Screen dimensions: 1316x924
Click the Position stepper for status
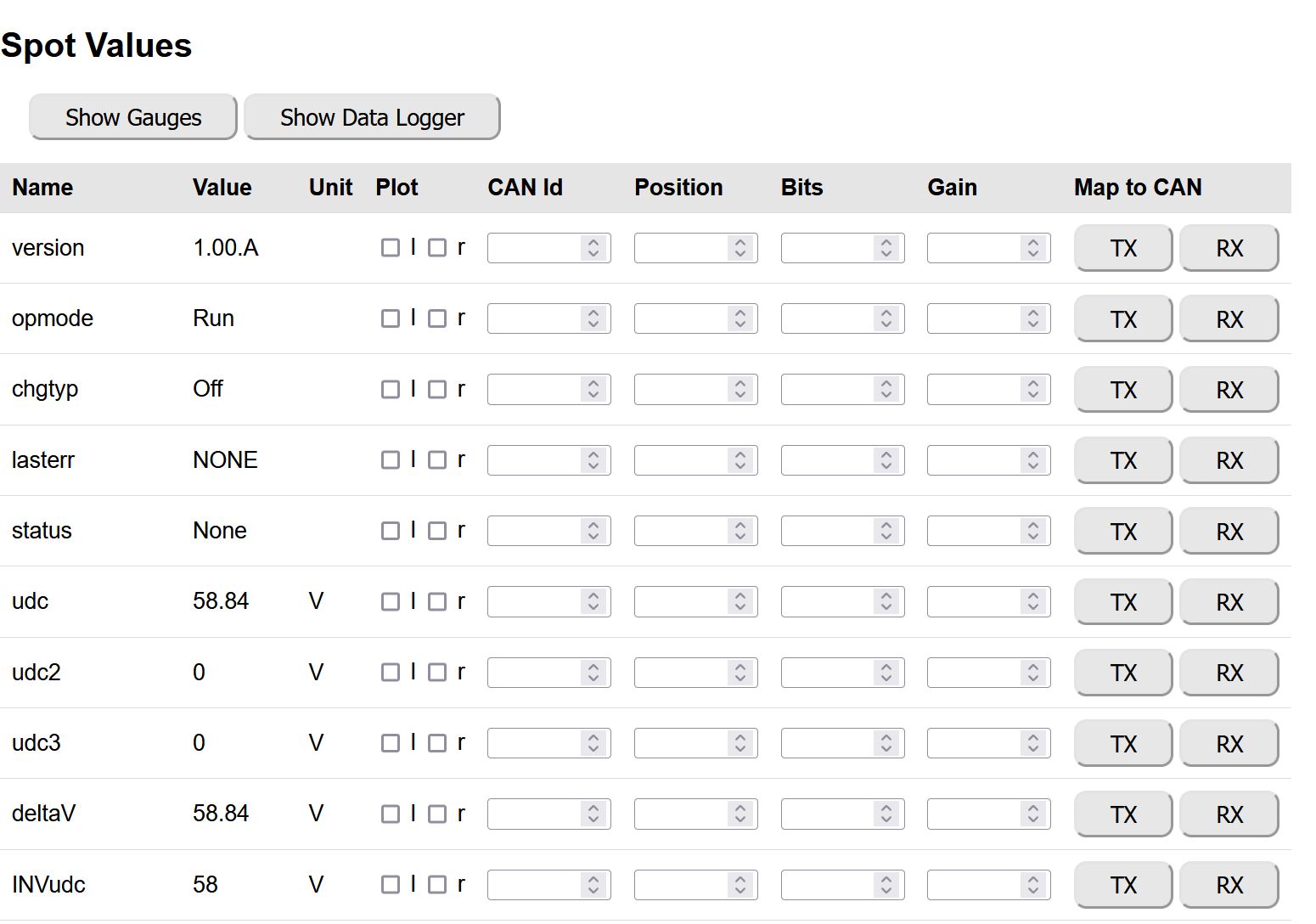[x=740, y=531]
